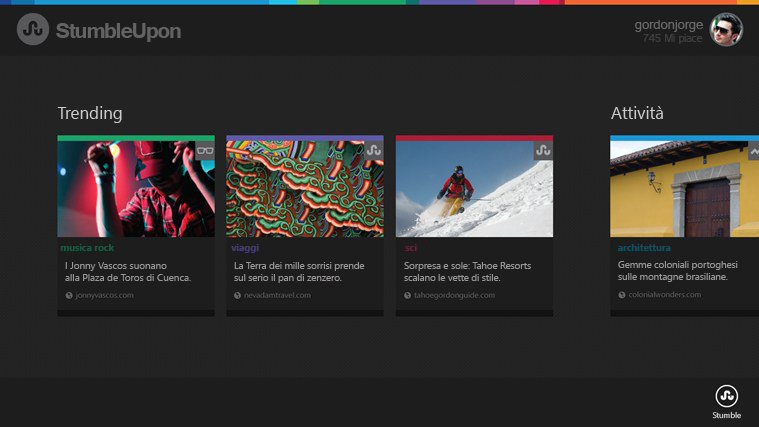
Task: Select the viaggi category label
Action: click(245, 248)
